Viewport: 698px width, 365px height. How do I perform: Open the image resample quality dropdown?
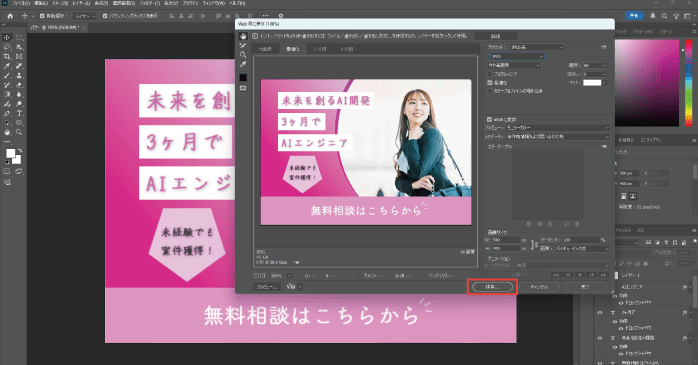[582, 249]
